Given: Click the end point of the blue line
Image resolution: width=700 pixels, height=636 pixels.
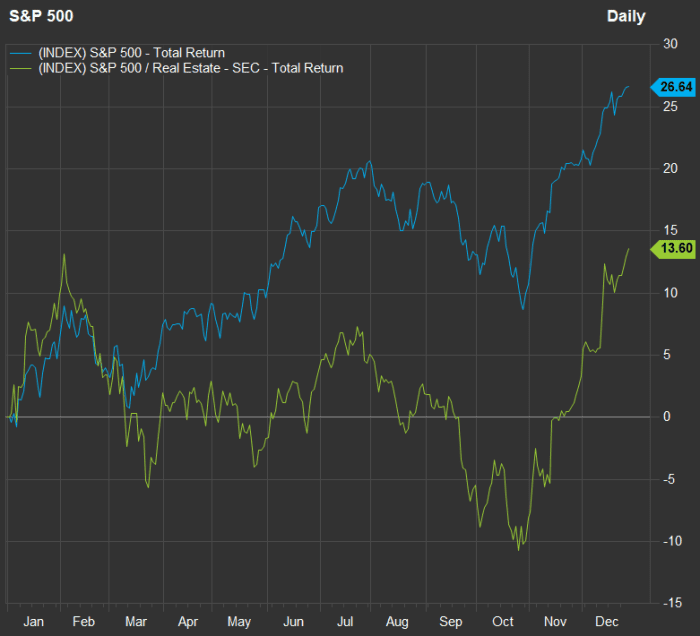Looking at the screenshot, I should (629, 87).
